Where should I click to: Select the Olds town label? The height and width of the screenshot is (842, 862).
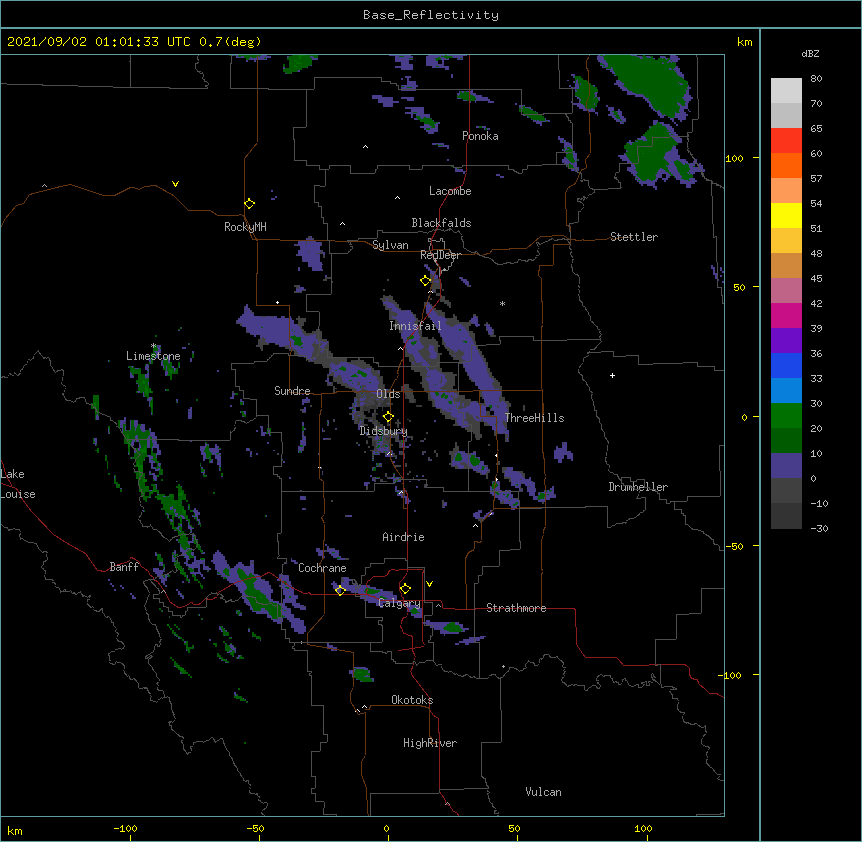click(388, 394)
